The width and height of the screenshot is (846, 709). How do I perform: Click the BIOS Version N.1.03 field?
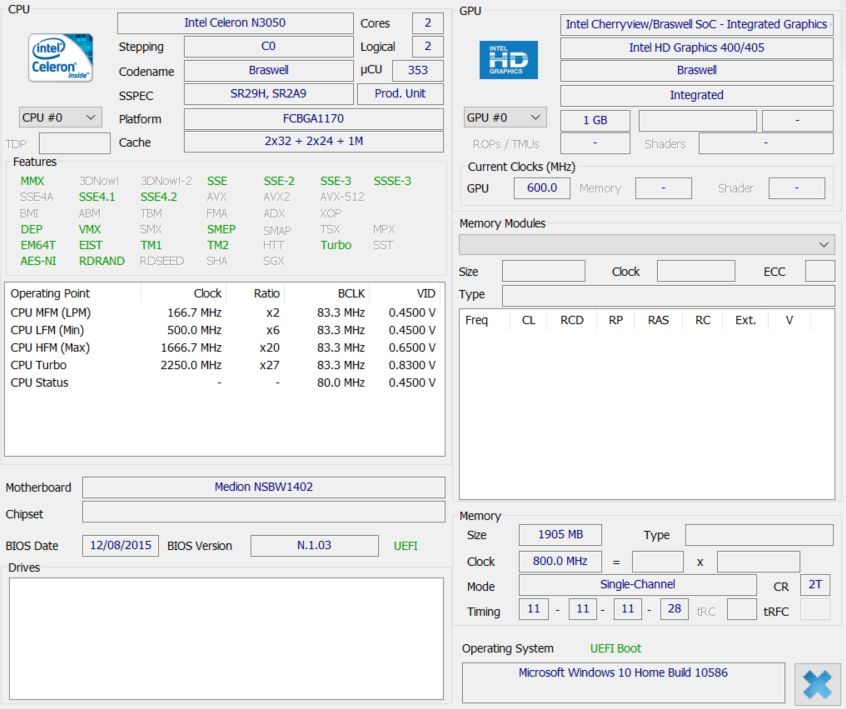pos(314,546)
